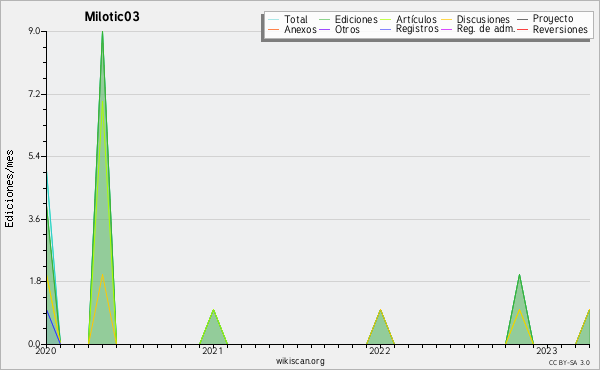Click the Ediciones/mes axis label

9,189
